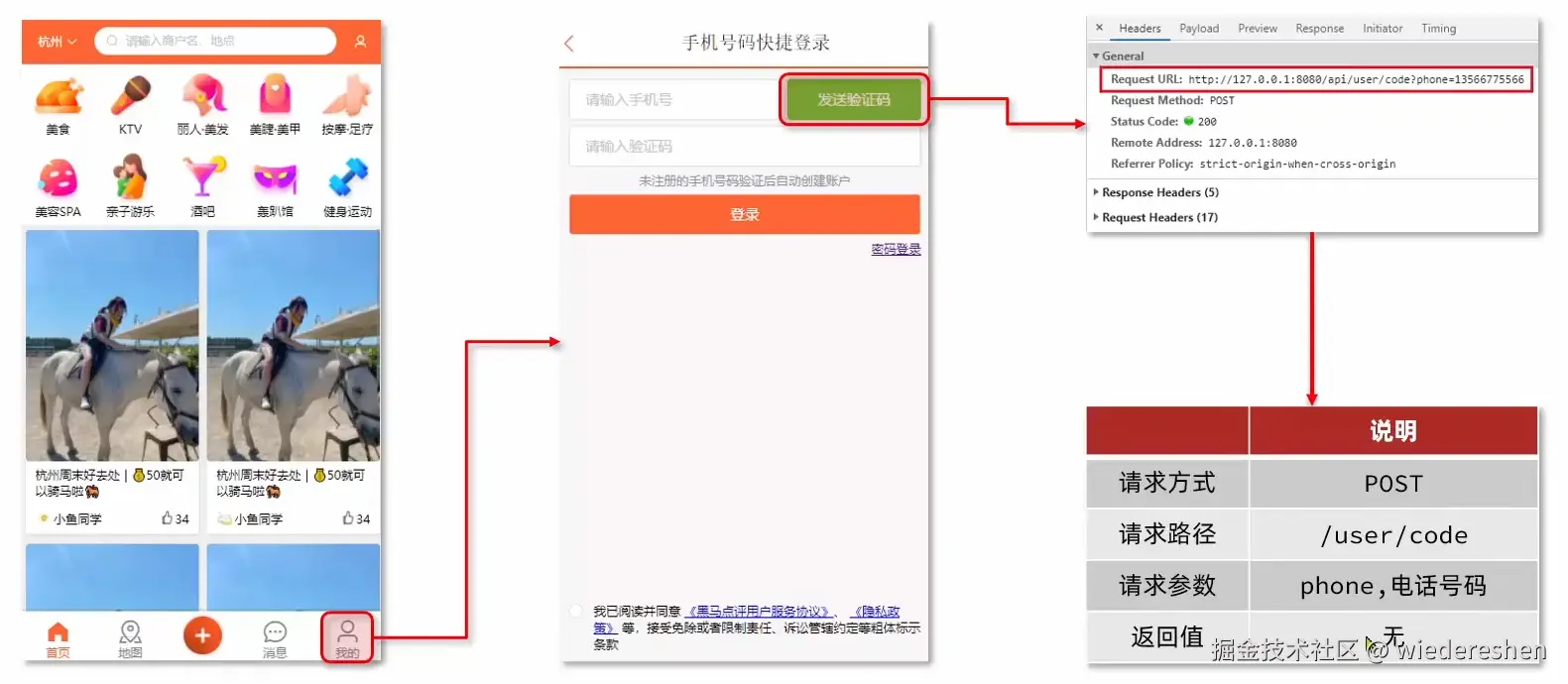Open the 密码登录 password login link
This screenshot has height=684, width=1568.
pyautogui.click(x=896, y=249)
